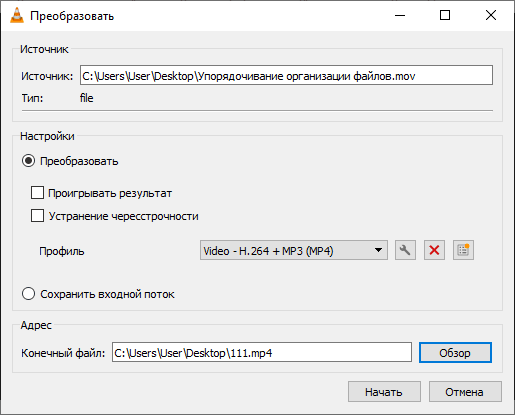Focus the Конечный файл path field

(x=262, y=352)
